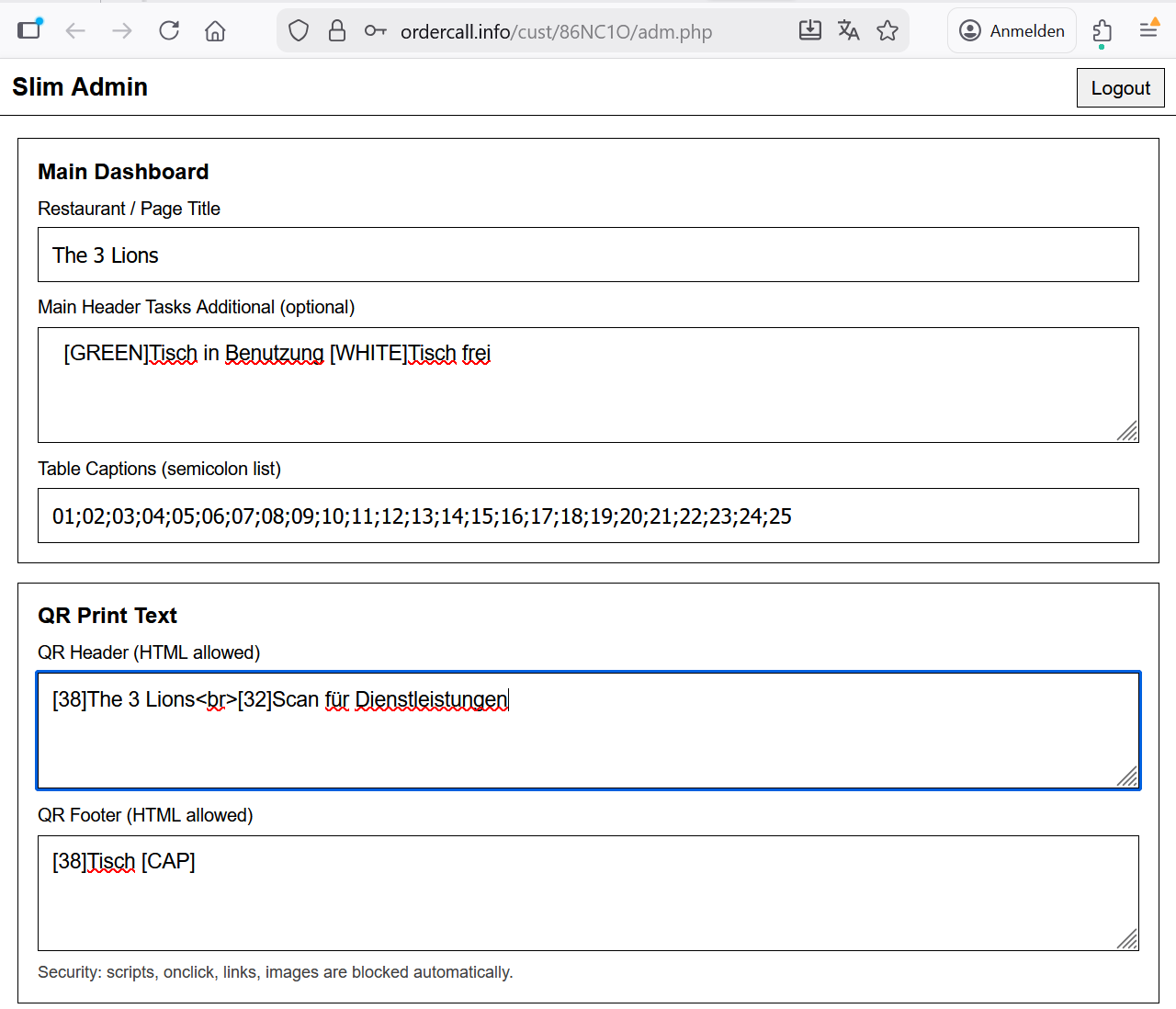Viewport: 1176px width, 1009px height.
Task: Go back to previous page
Action: coord(75,31)
